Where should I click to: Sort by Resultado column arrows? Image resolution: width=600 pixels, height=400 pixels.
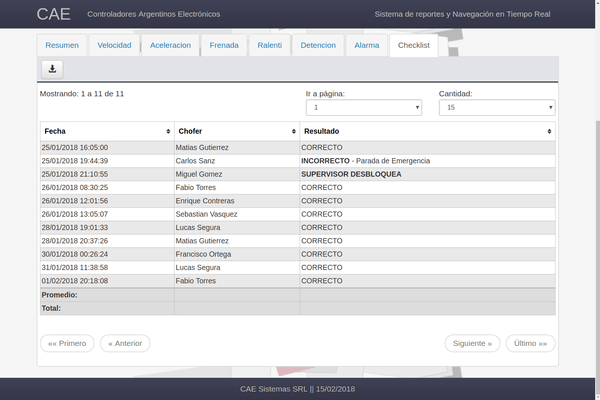(549, 131)
